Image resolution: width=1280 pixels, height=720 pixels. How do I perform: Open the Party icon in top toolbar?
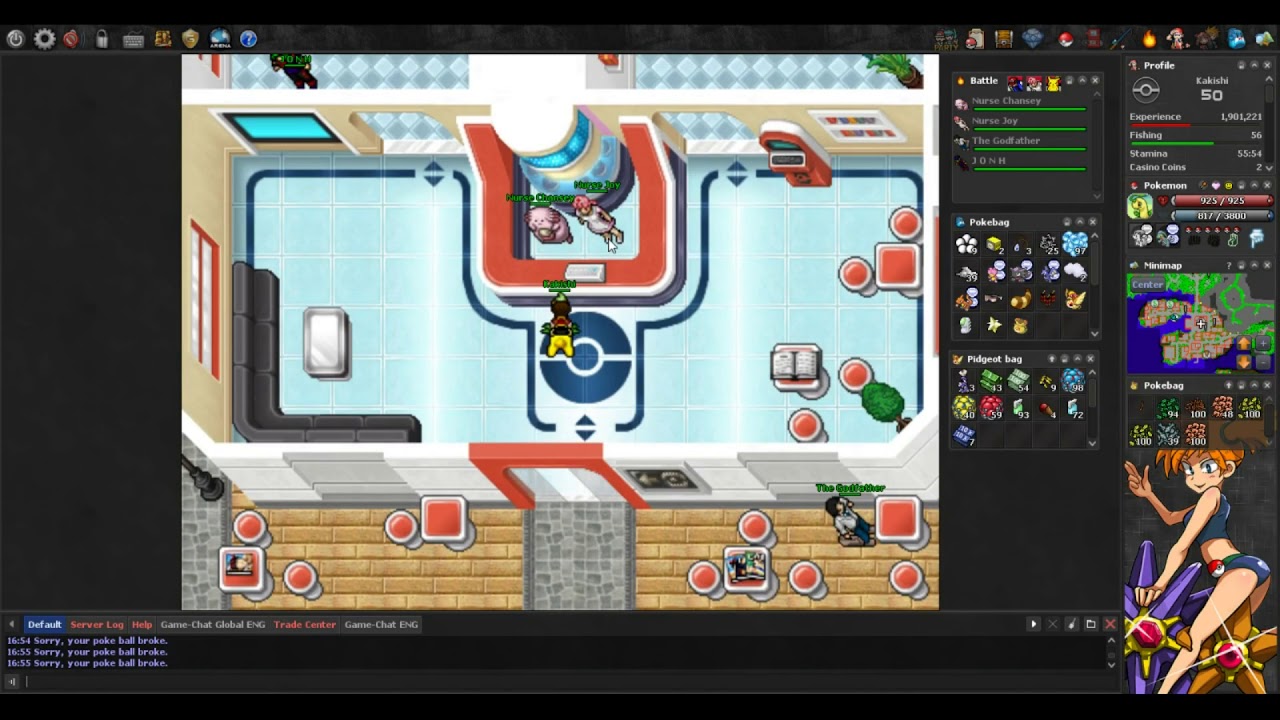[947, 40]
